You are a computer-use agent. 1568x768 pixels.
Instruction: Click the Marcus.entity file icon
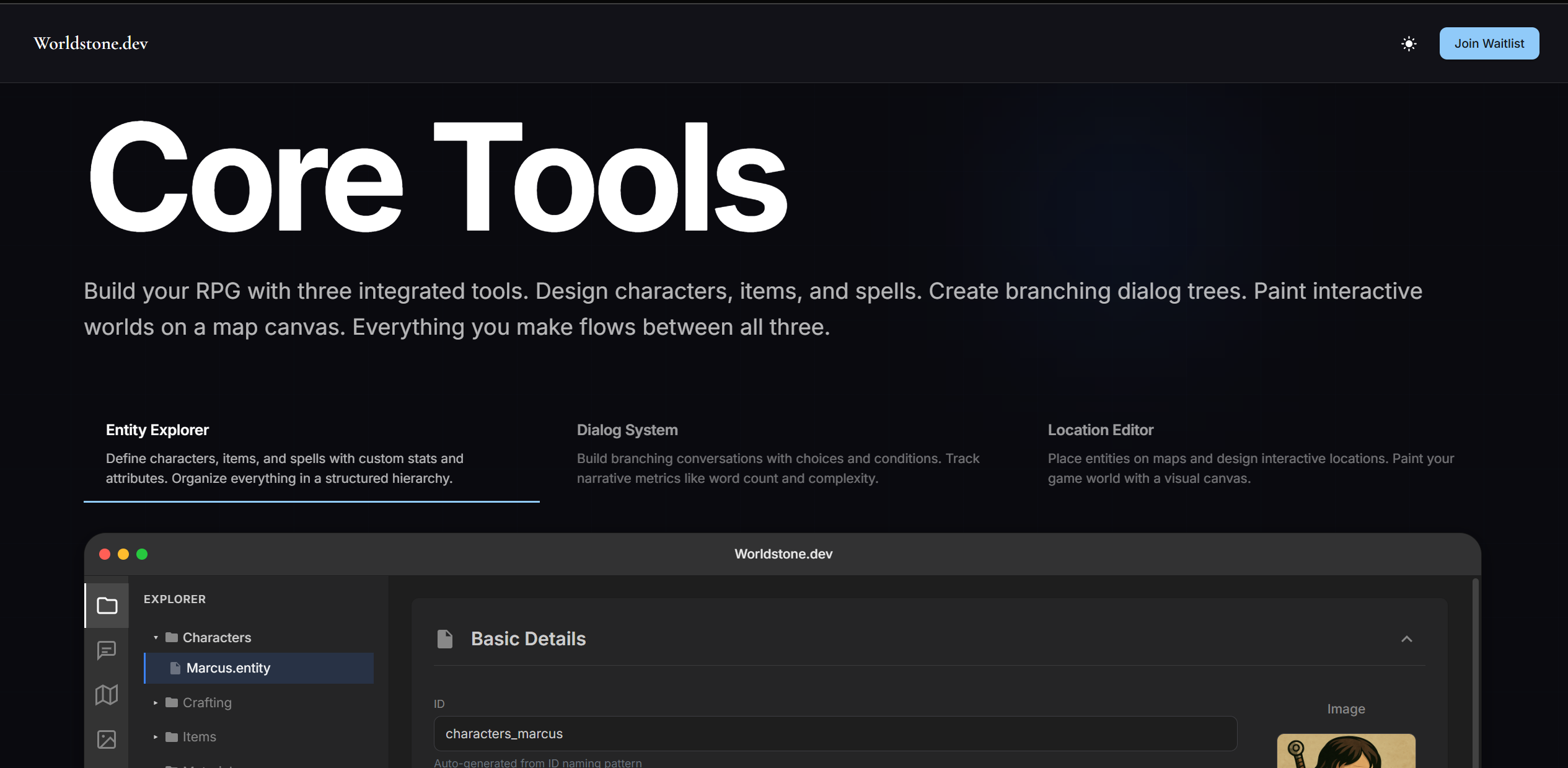pos(175,668)
